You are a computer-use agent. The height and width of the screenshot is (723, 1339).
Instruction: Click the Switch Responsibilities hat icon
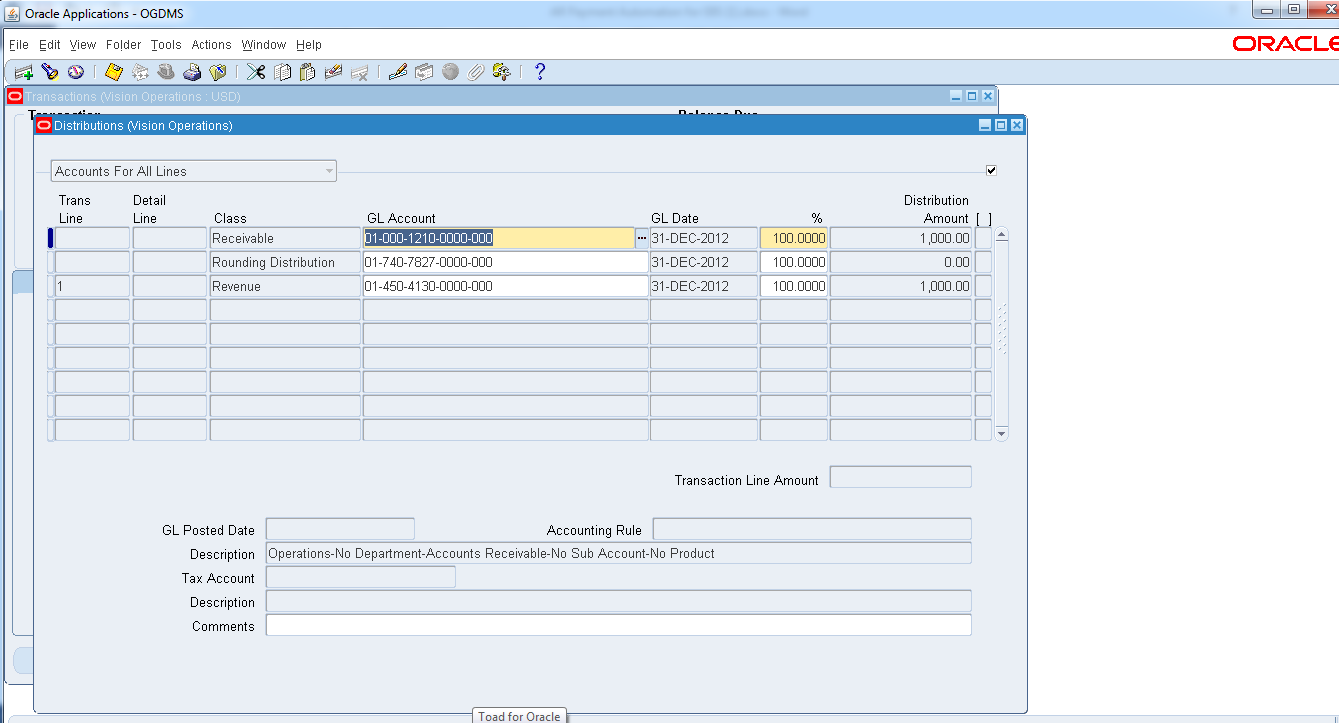pyautogui.click(x=166, y=72)
